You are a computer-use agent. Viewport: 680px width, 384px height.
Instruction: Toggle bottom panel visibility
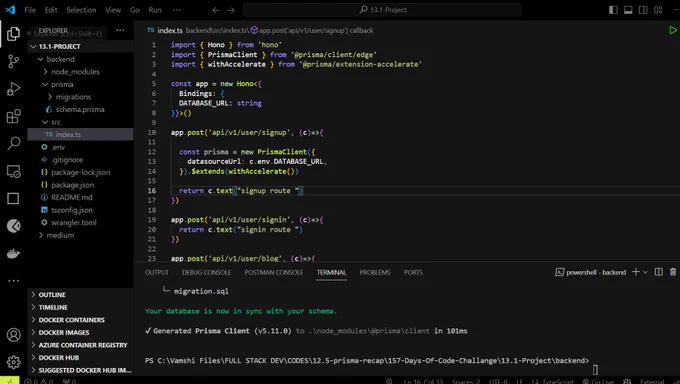(x=628, y=10)
